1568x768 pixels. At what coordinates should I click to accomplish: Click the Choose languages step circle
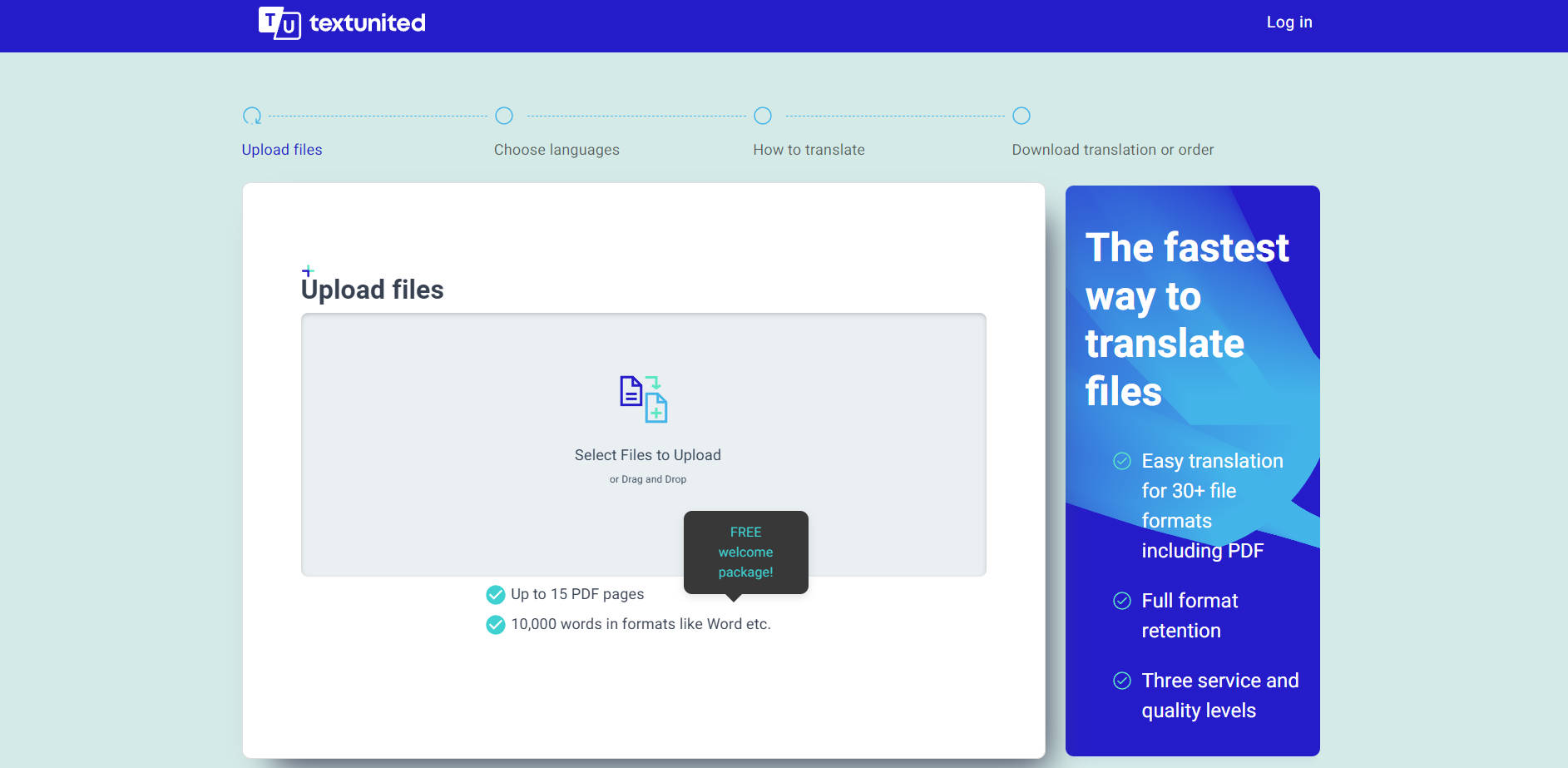pyautogui.click(x=504, y=116)
